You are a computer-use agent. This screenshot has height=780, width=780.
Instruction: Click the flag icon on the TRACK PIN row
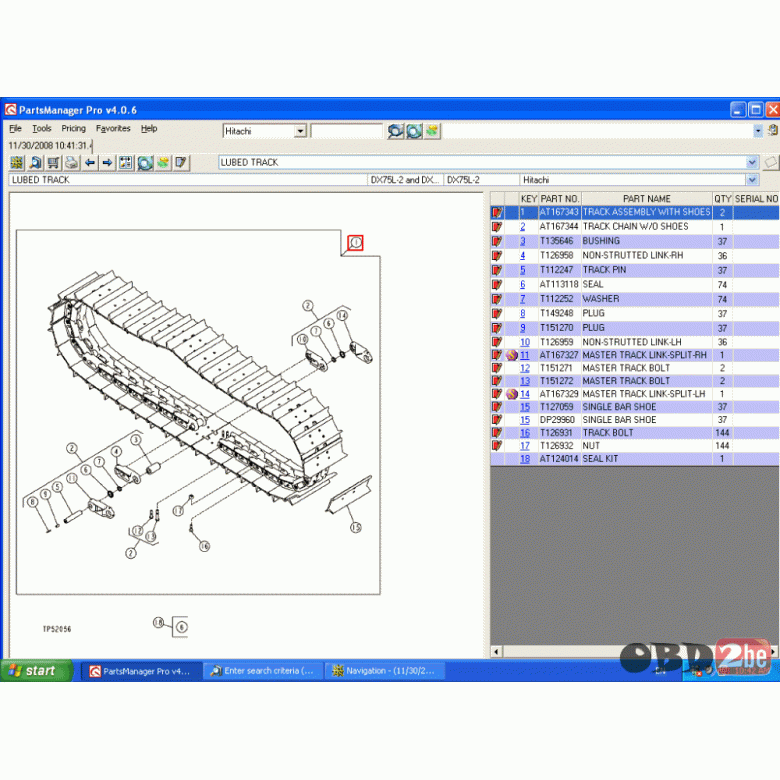pos(497,270)
